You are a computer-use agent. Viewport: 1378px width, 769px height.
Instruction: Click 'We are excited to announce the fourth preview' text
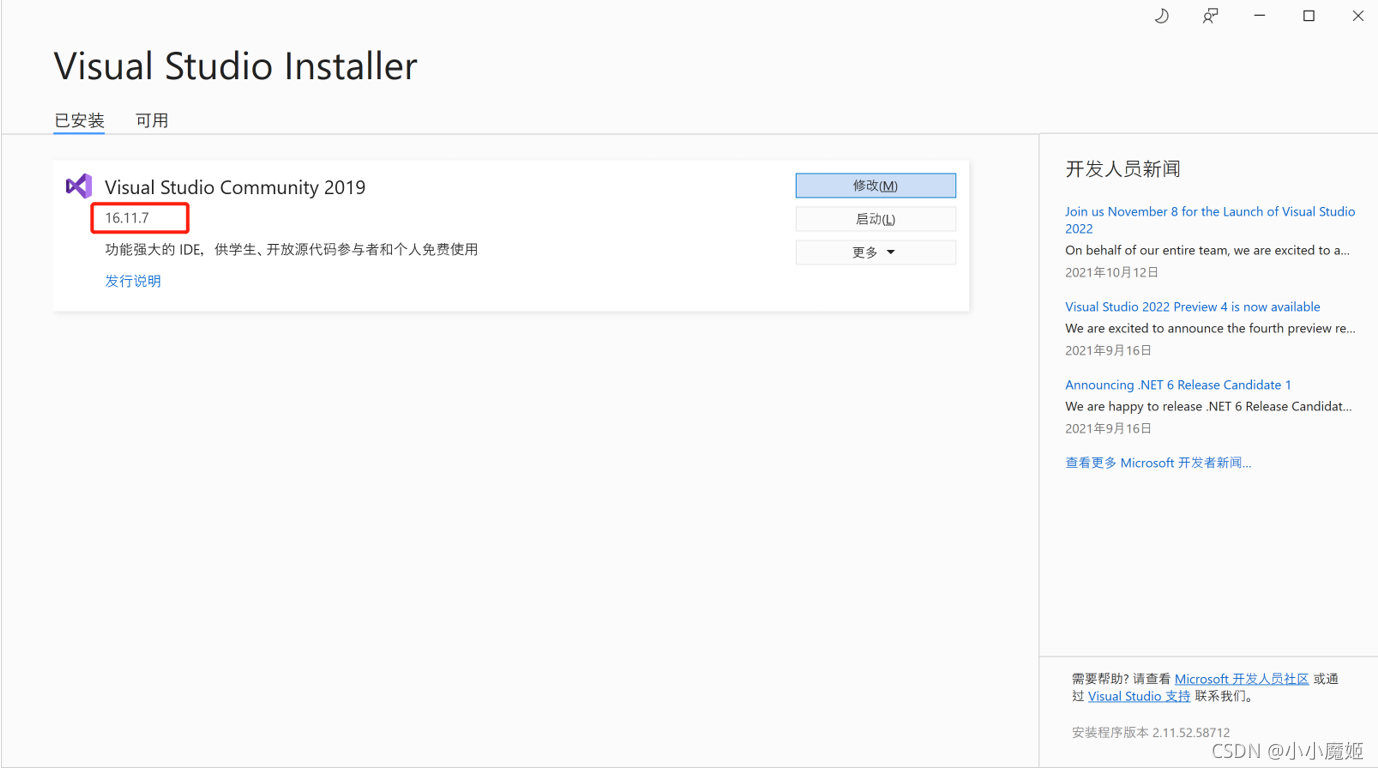coord(1210,328)
